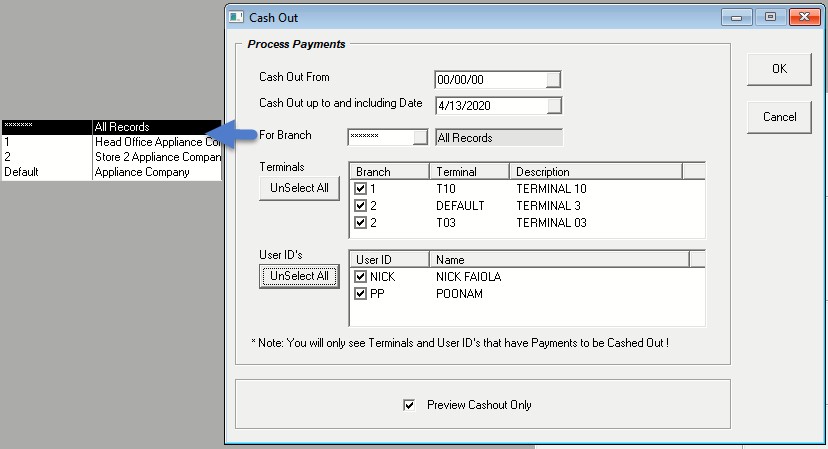828x449 pixels.
Task: Expand the For Branch dropdown
Action: 419,137
